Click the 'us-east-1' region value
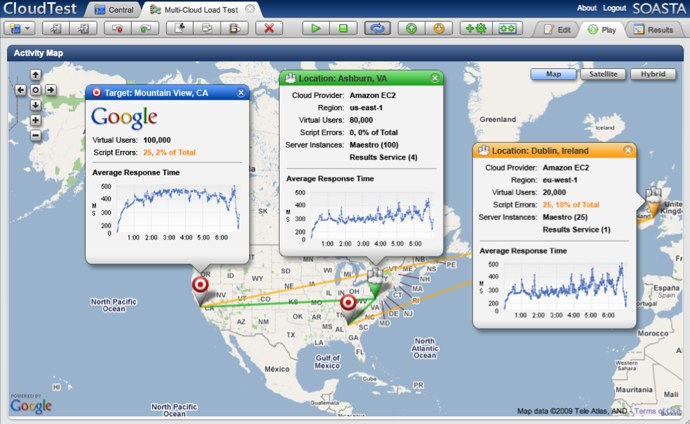 (366, 107)
